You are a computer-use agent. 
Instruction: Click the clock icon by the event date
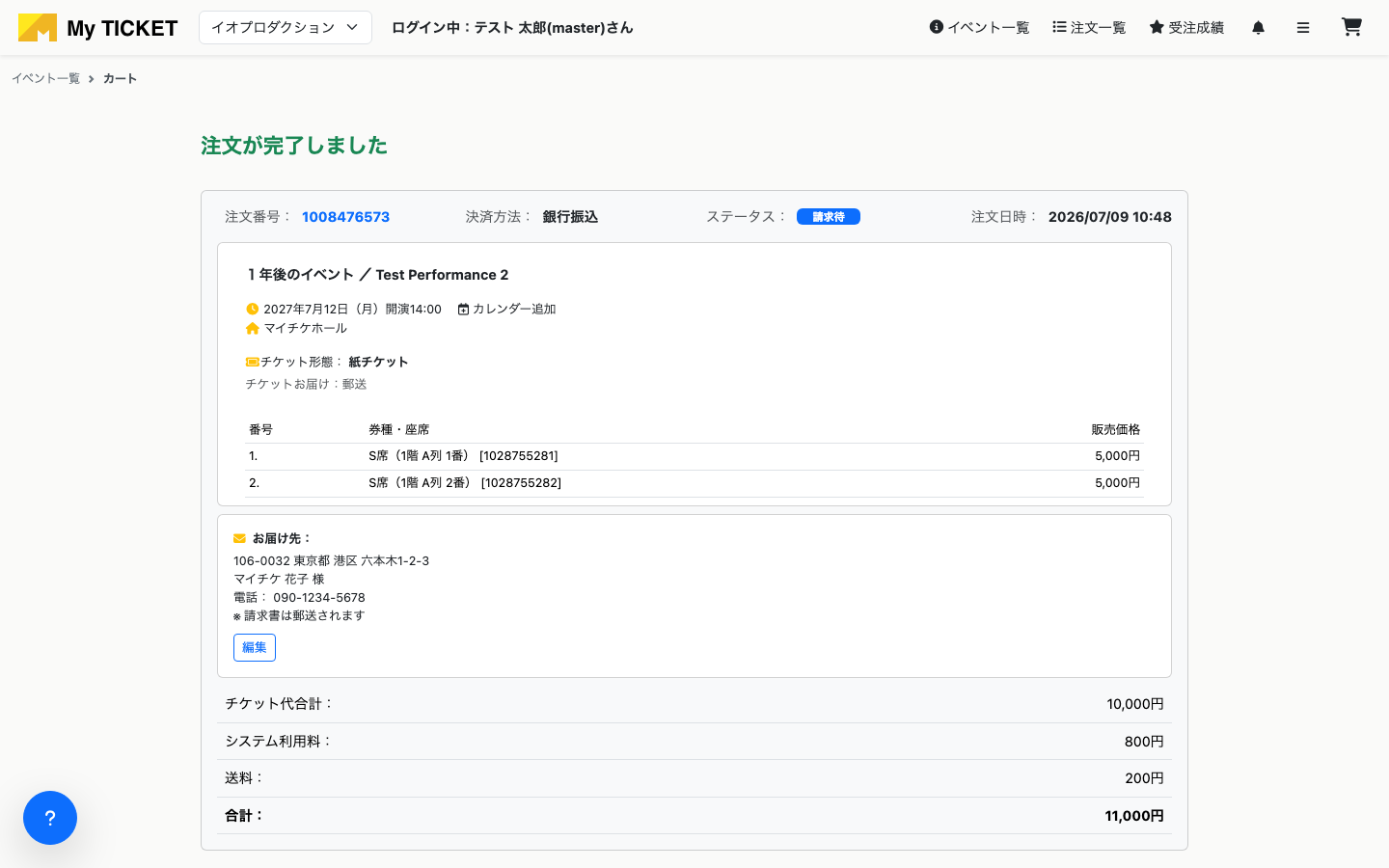[x=253, y=310]
